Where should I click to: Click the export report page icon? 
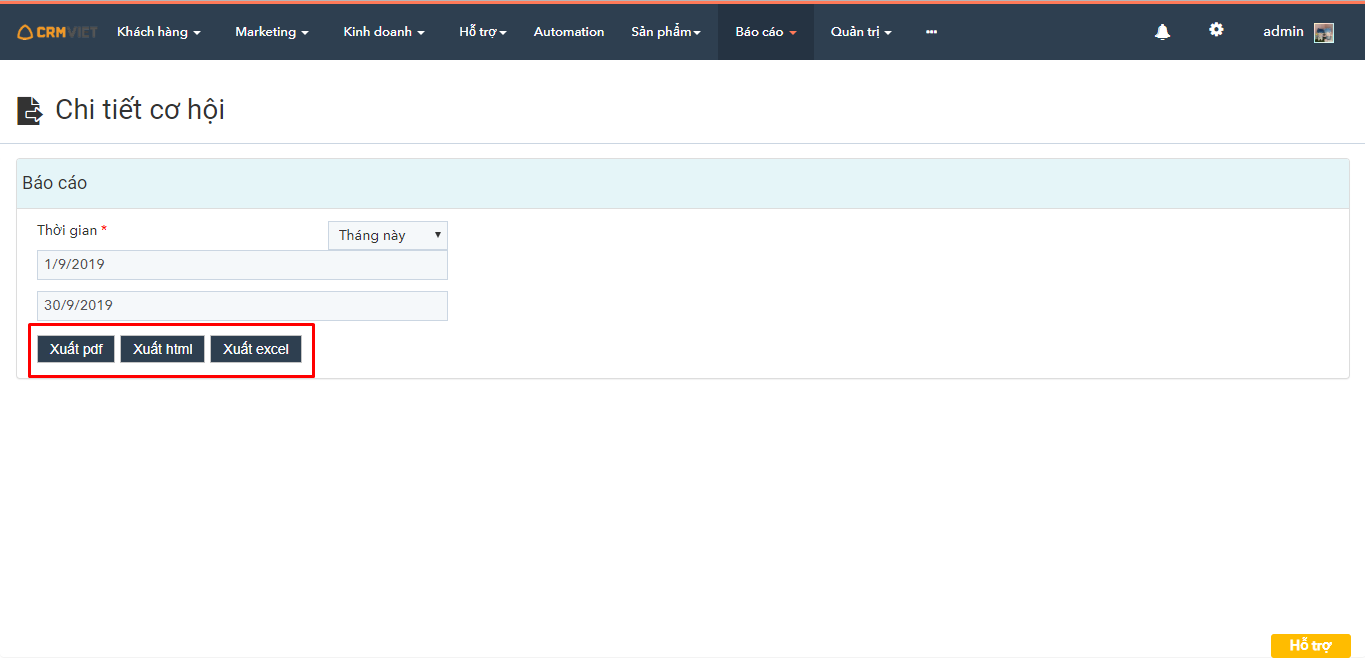[30, 110]
